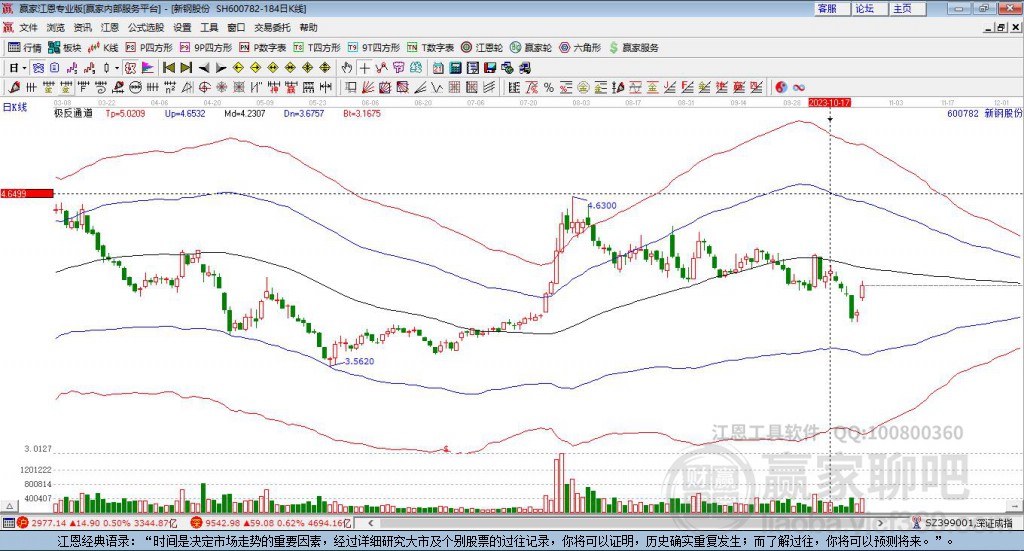Image resolution: width=1024 pixels, height=551 pixels.
Task: Click the 沪 index 2977.14 status entry
Action: click(x=97, y=523)
